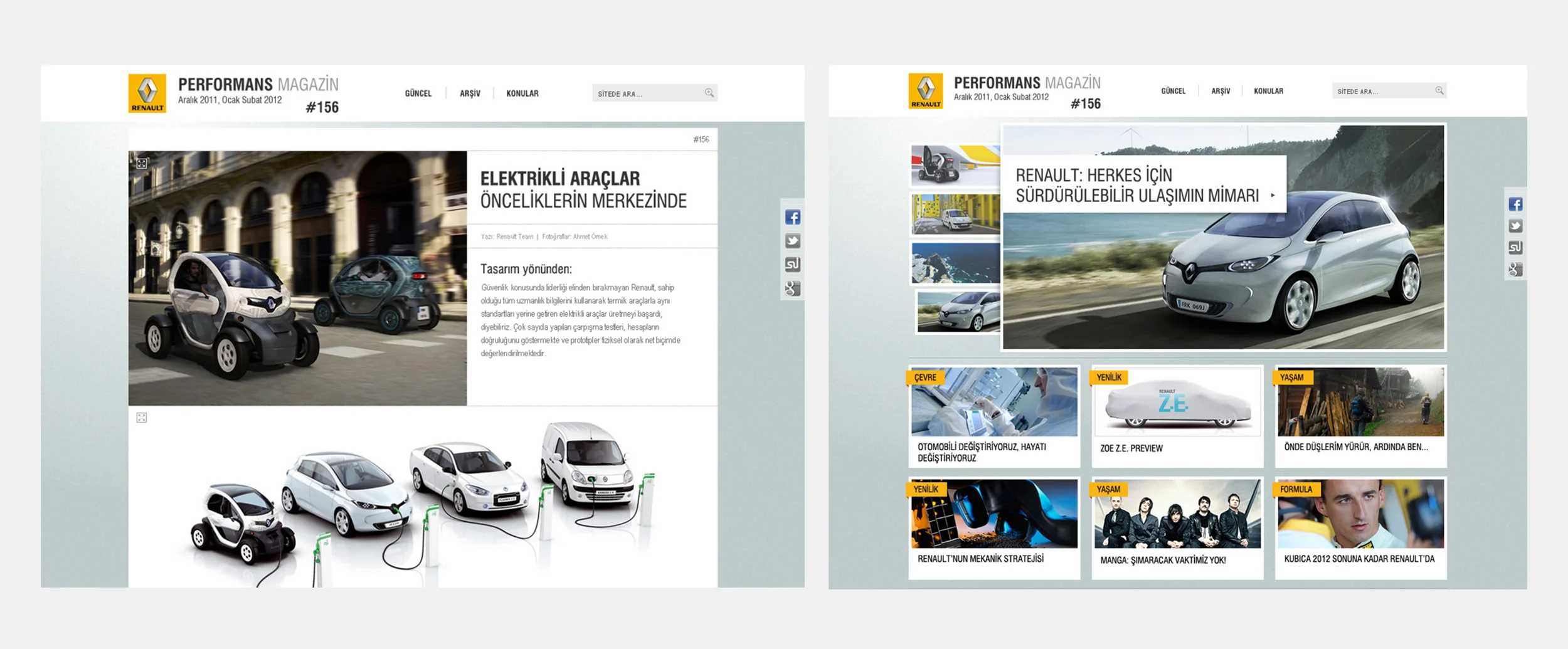The image size is (1568, 649).
Task: Click Facebook icon on right page sidebar
Action: pyautogui.click(x=1515, y=204)
